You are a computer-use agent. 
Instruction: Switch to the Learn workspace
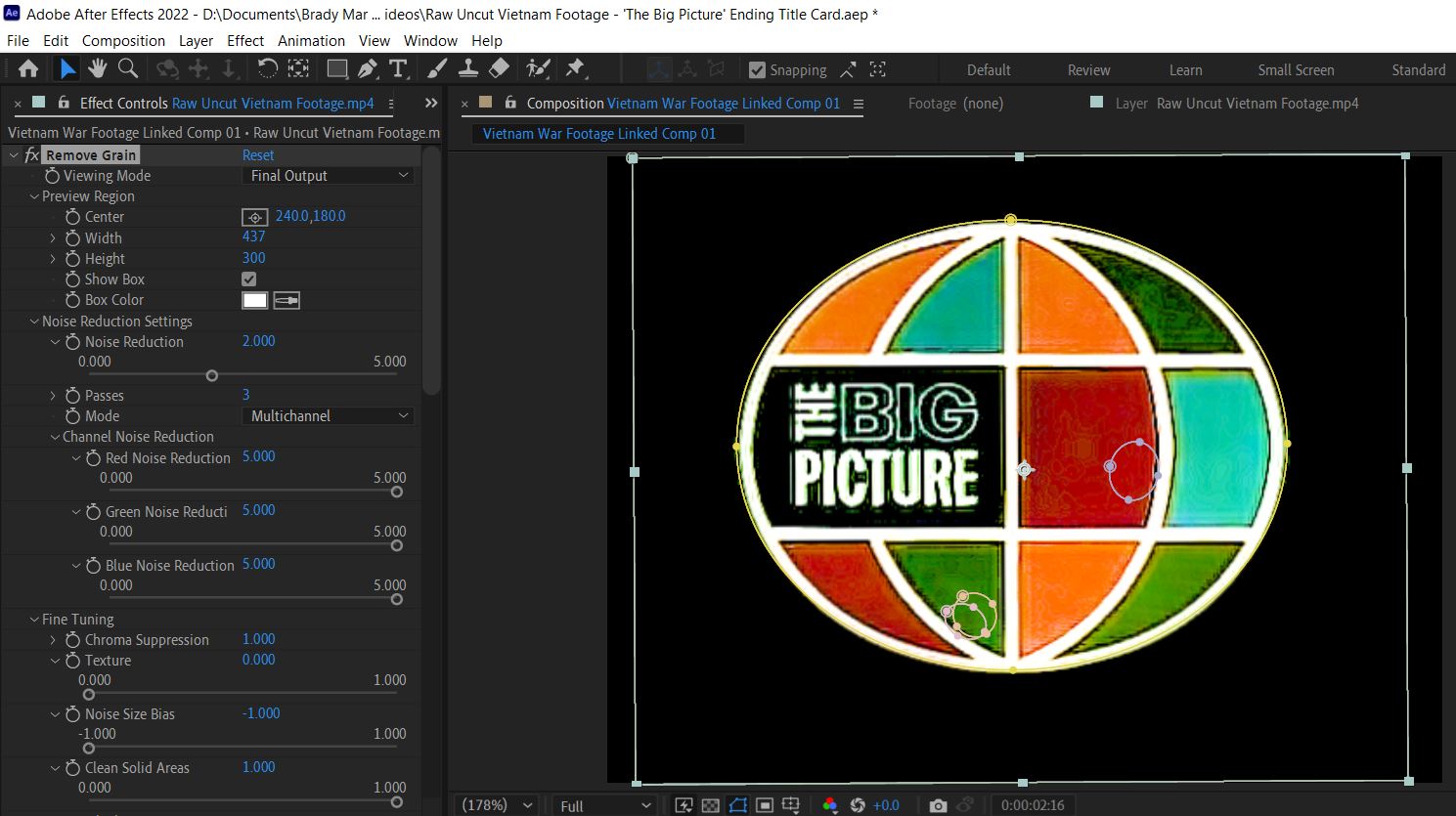tap(1186, 70)
